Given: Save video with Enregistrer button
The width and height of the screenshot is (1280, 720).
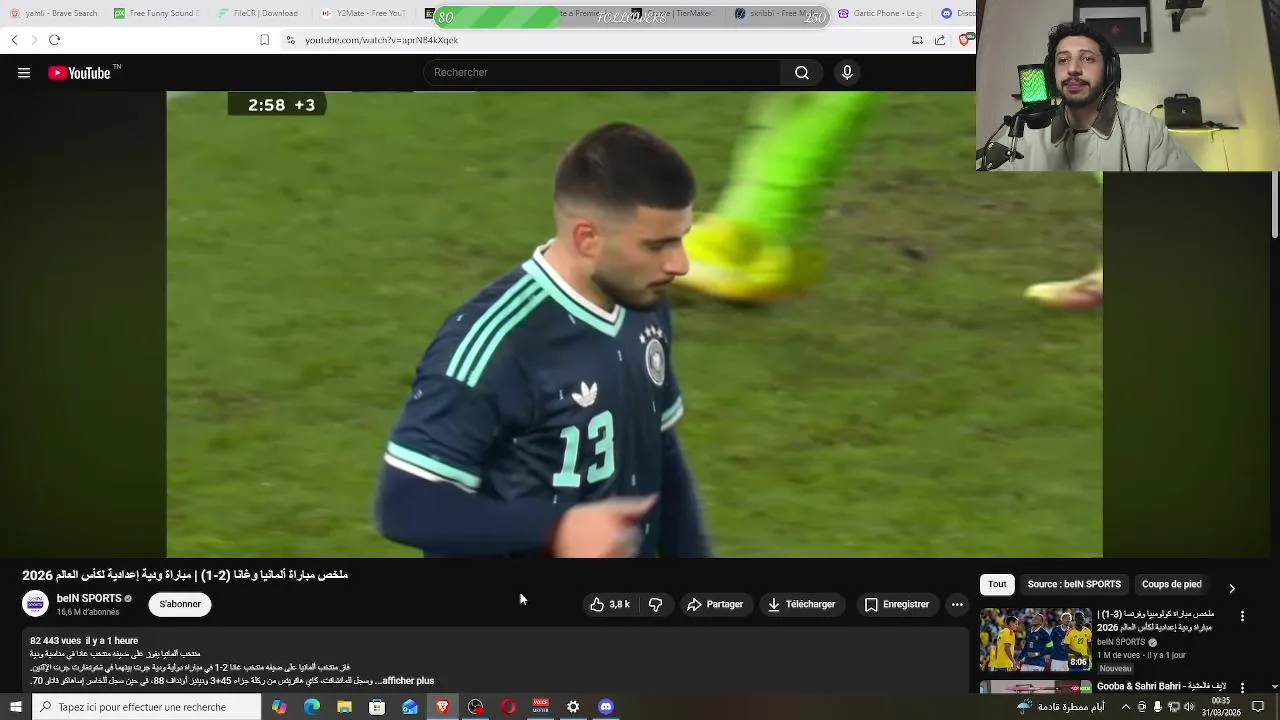Looking at the screenshot, I should point(897,604).
